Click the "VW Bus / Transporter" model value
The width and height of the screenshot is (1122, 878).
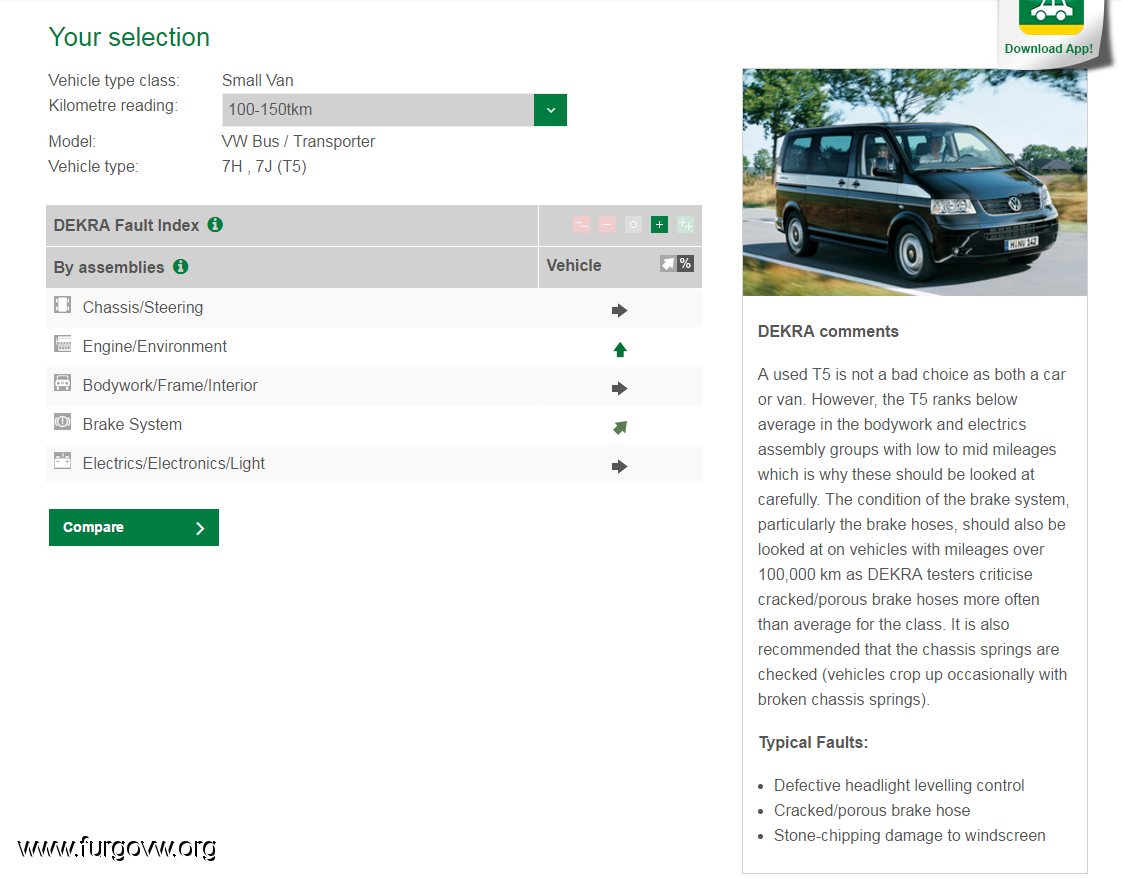(x=298, y=142)
